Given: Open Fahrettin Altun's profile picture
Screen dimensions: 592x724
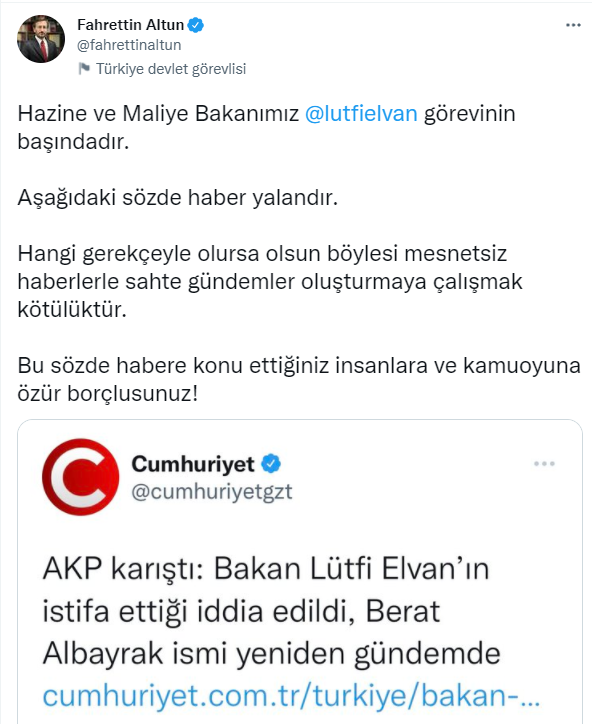Looking at the screenshot, I should point(41,38).
